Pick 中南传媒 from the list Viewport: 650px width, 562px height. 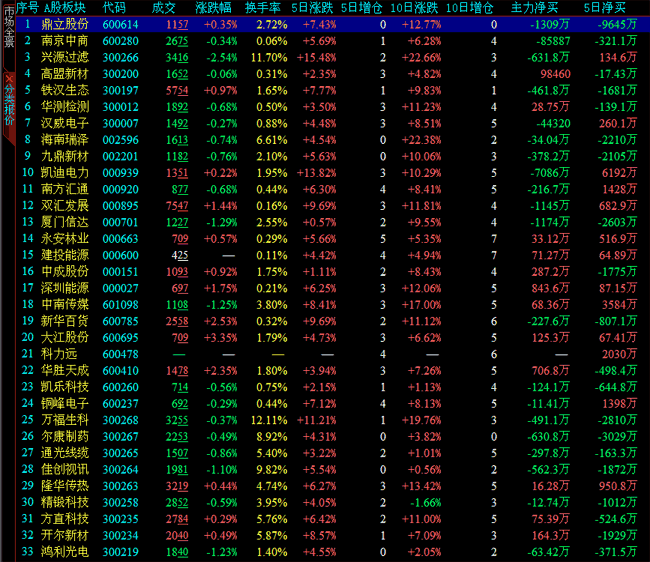[x=65, y=305]
